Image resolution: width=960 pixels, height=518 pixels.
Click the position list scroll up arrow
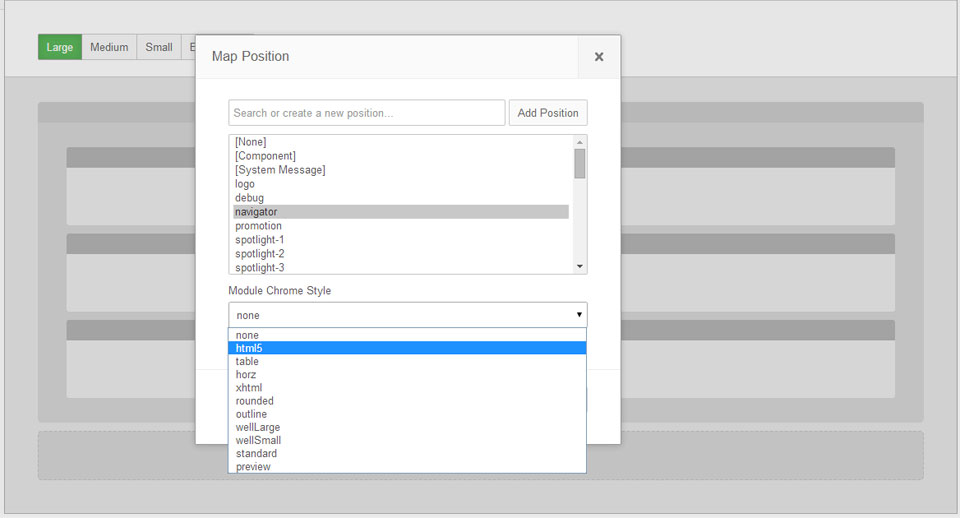click(580, 142)
